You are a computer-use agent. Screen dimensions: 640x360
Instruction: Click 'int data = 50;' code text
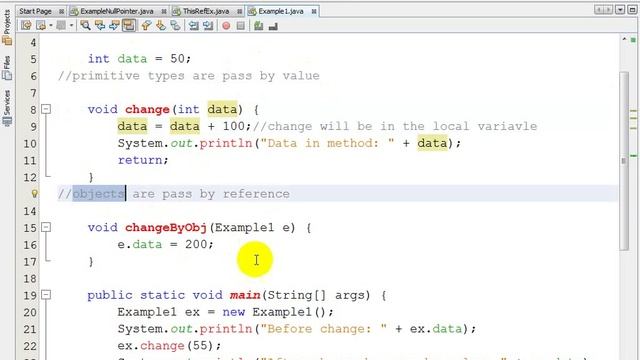[x=140, y=58]
